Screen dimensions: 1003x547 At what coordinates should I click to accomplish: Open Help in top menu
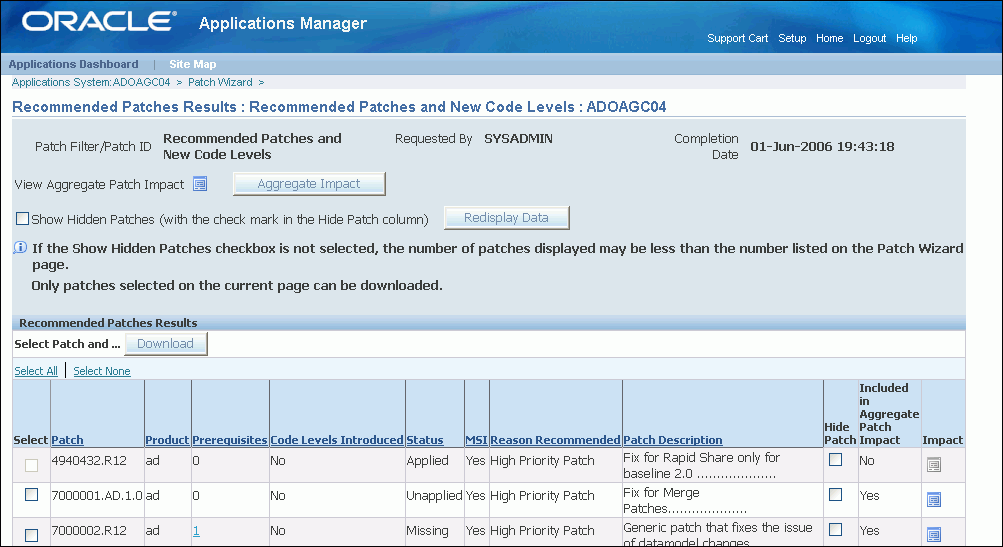coord(906,38)
